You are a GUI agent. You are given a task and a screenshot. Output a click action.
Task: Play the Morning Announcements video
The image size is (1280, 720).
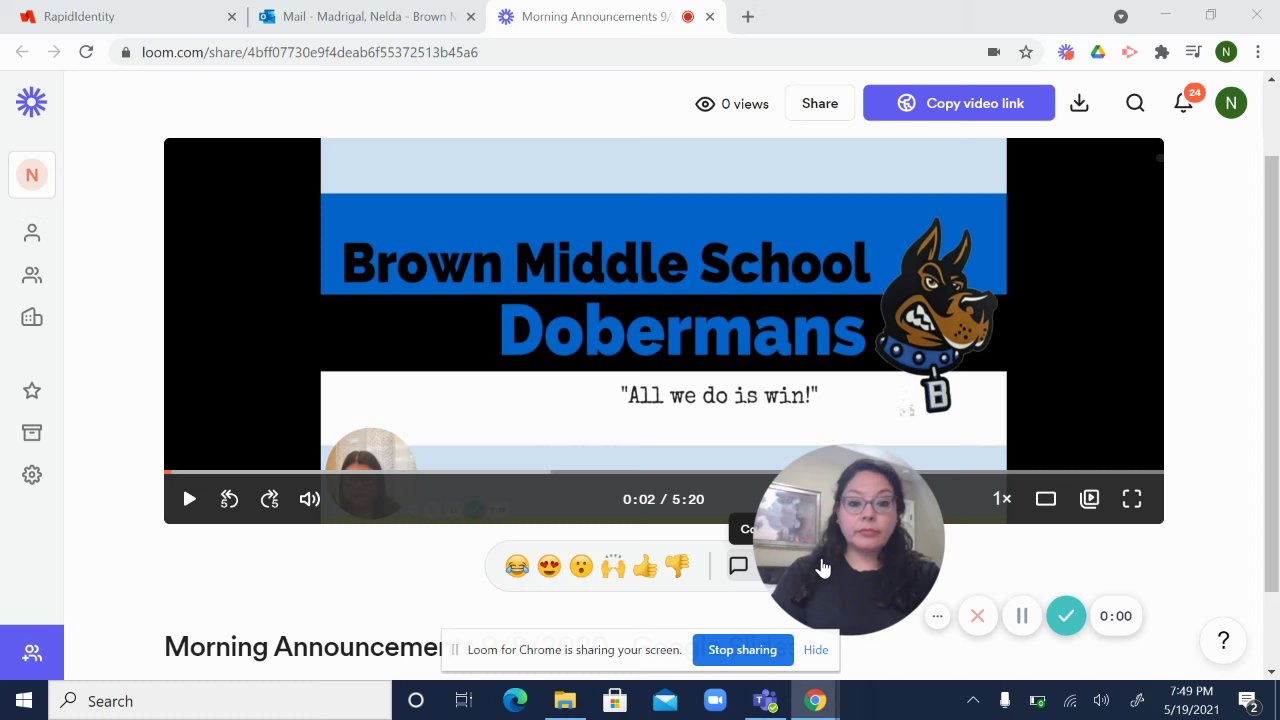(189, 499)
